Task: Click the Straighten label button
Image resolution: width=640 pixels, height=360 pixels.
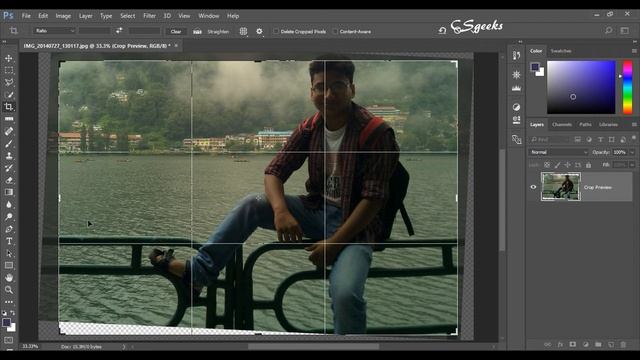Action: click(218, 31)
